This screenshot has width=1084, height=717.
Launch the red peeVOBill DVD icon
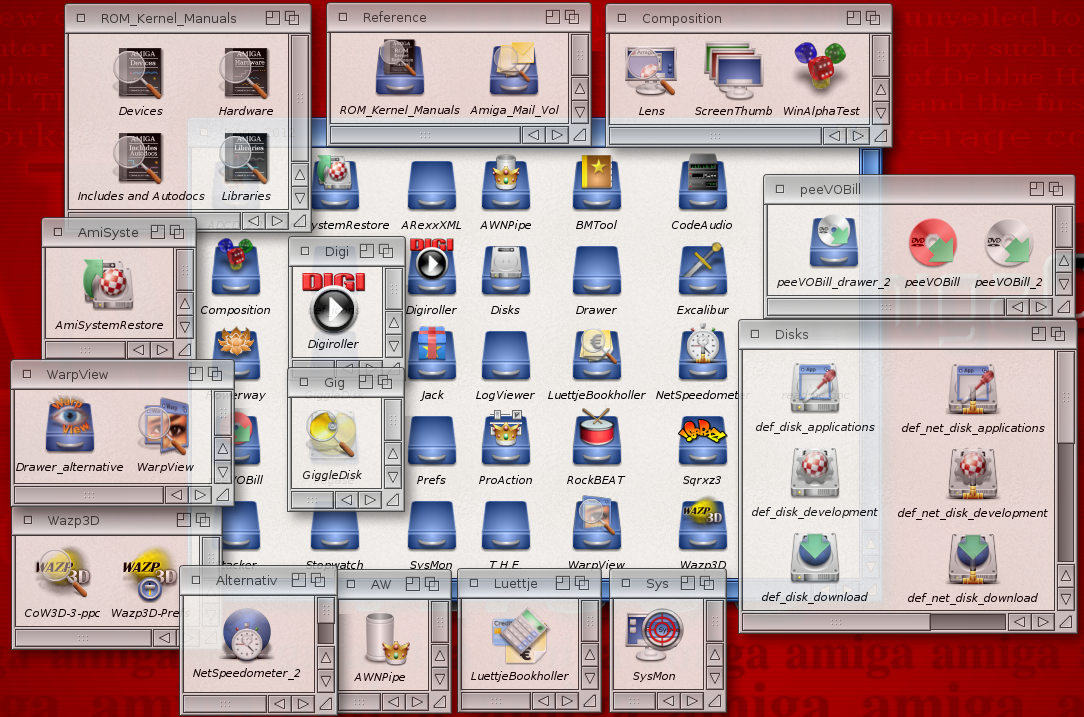(x=932, y=245)
